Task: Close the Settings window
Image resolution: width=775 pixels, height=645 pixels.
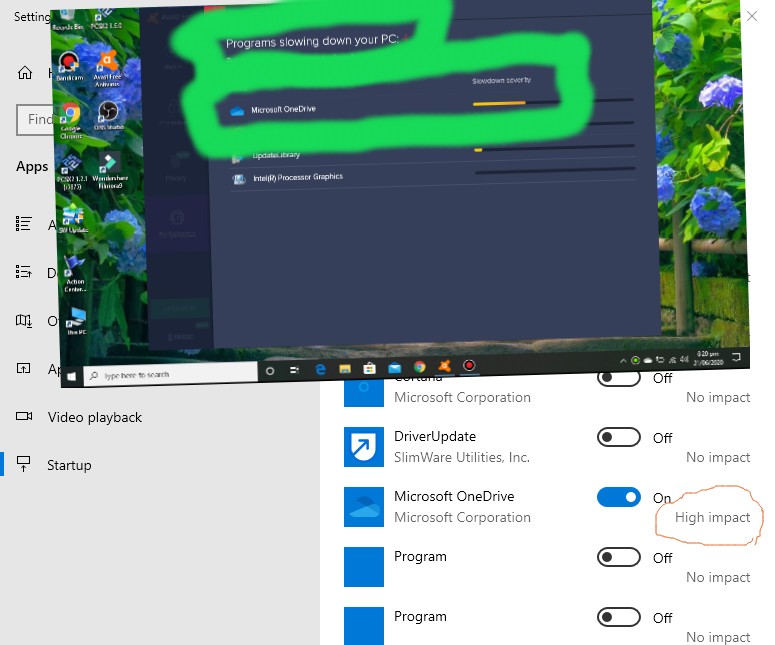Action: click(752, 16)
